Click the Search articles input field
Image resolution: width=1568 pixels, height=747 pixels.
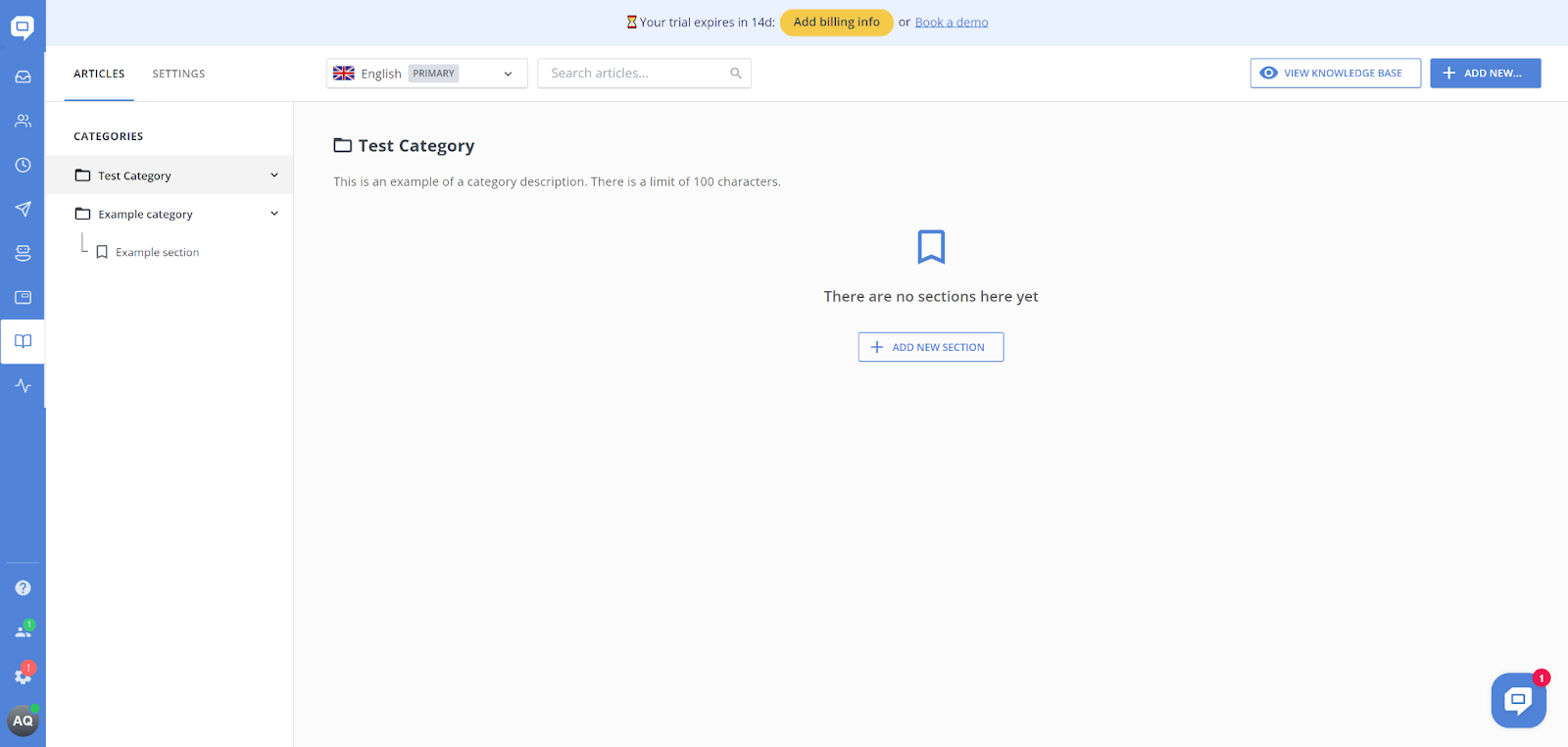pyautogui.click(x=637, y=74)
